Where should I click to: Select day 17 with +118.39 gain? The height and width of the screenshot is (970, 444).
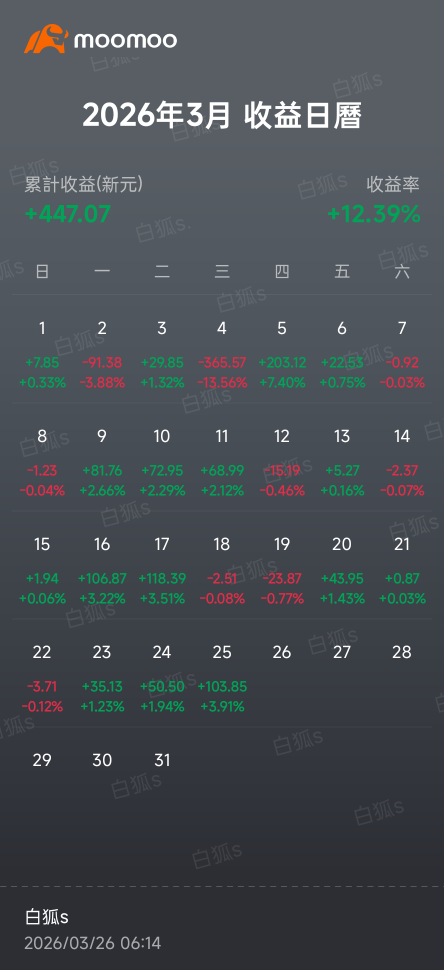pyautogui.click(x=162, y=571)
